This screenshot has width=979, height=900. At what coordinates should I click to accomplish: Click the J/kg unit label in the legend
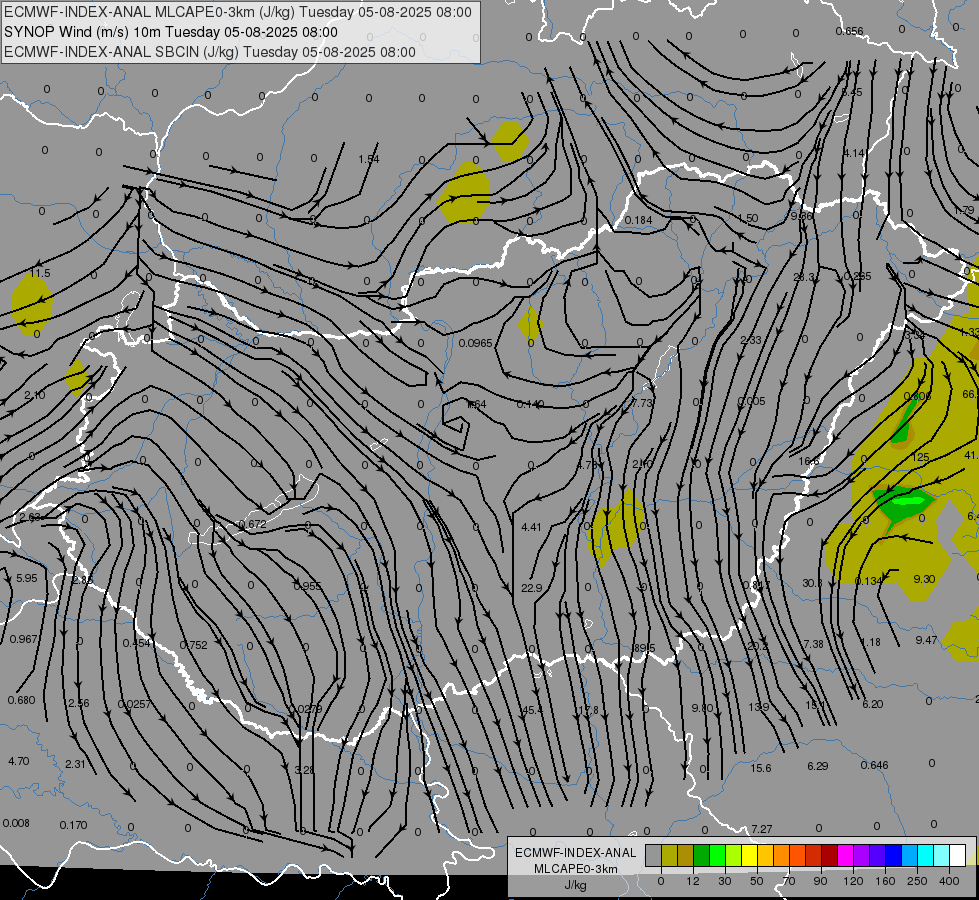(575, 885)
